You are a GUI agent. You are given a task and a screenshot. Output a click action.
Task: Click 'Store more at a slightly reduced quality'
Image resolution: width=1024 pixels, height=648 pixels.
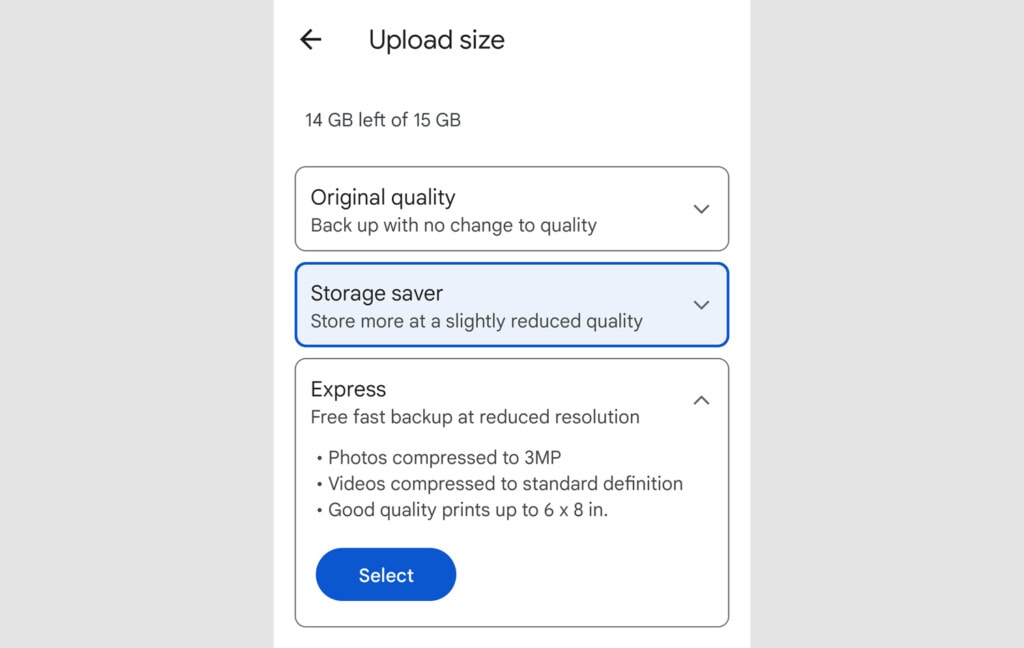coord(477,321)
